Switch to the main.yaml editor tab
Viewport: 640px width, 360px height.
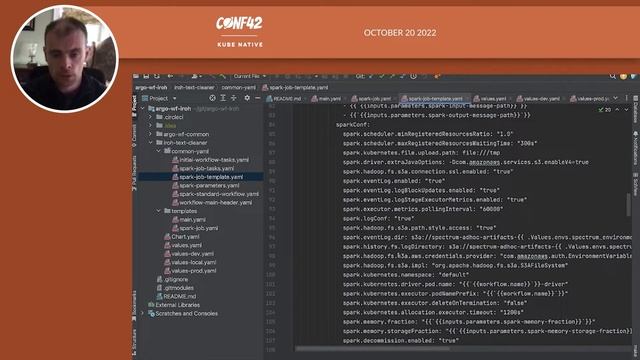[x=327, y=99]
